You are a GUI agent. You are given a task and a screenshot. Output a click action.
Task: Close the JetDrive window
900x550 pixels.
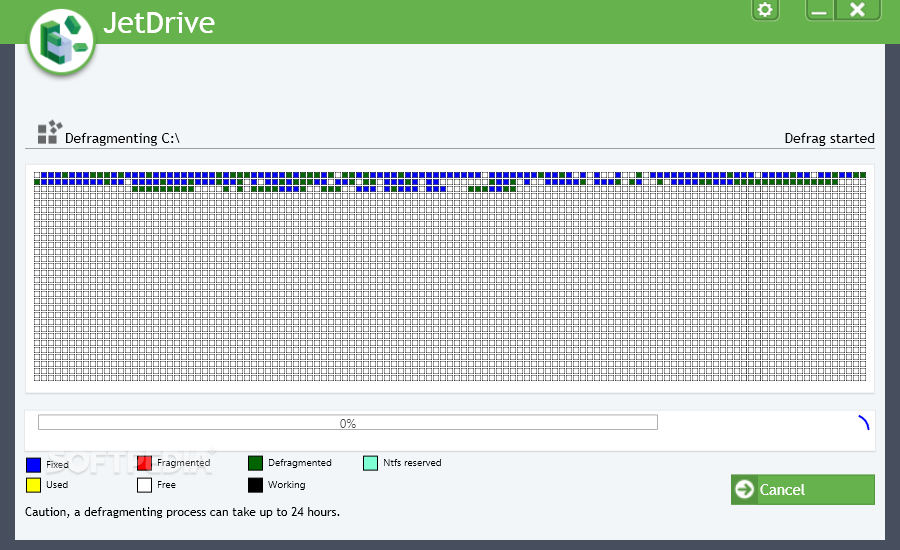[x=857, y=10]
